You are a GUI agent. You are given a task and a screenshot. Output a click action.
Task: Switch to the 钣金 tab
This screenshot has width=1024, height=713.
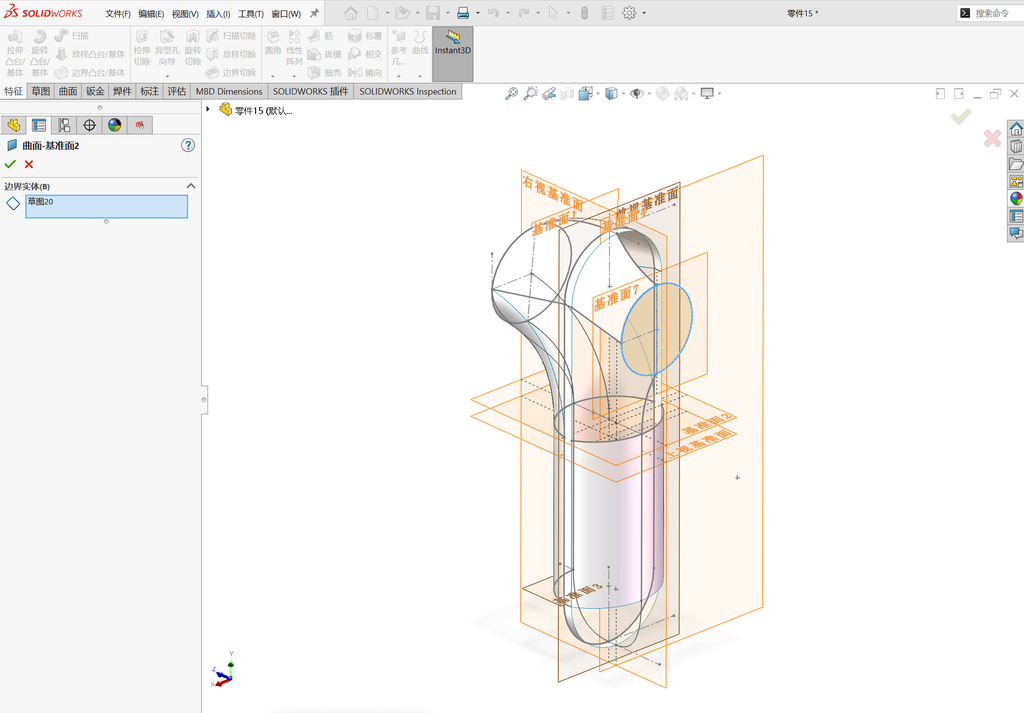[95, 91]
